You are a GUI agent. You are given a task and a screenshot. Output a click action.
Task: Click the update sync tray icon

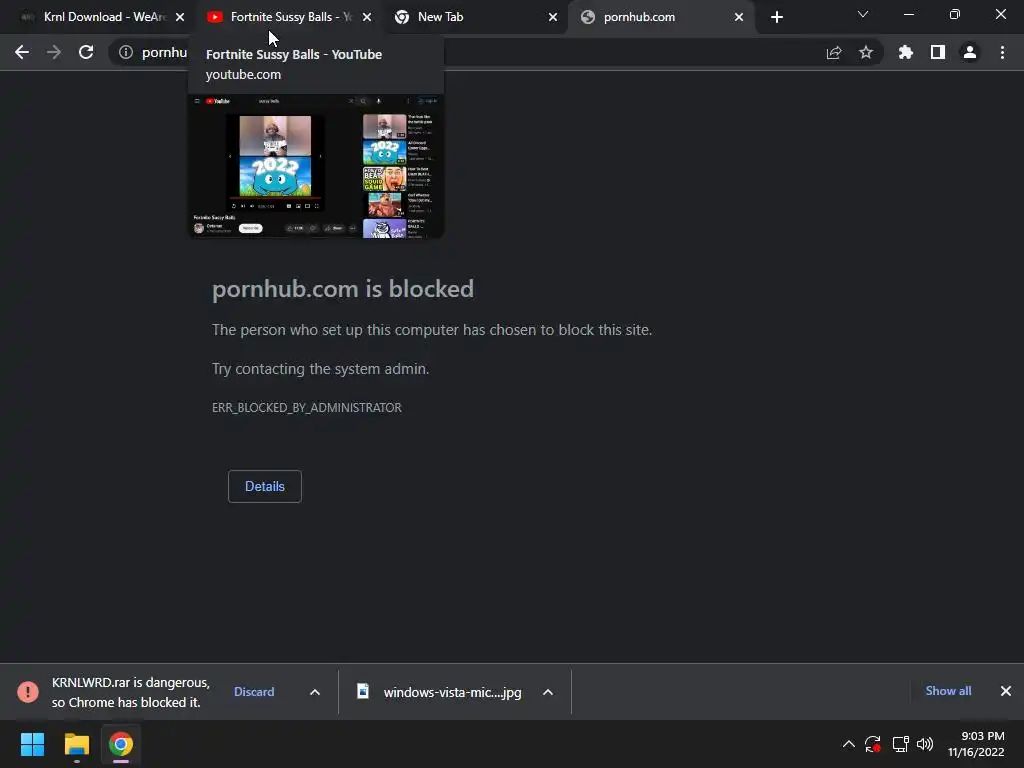click(x=872, y=744)
